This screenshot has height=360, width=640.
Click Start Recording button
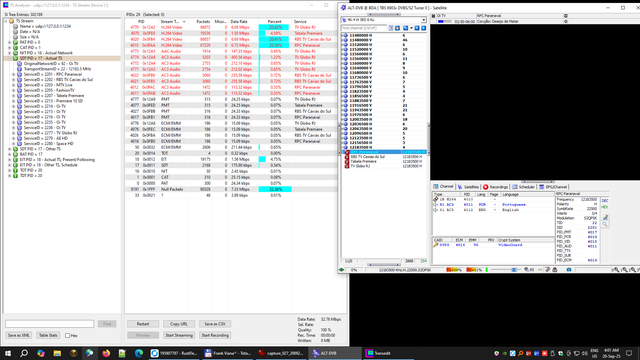coord(215,335)
